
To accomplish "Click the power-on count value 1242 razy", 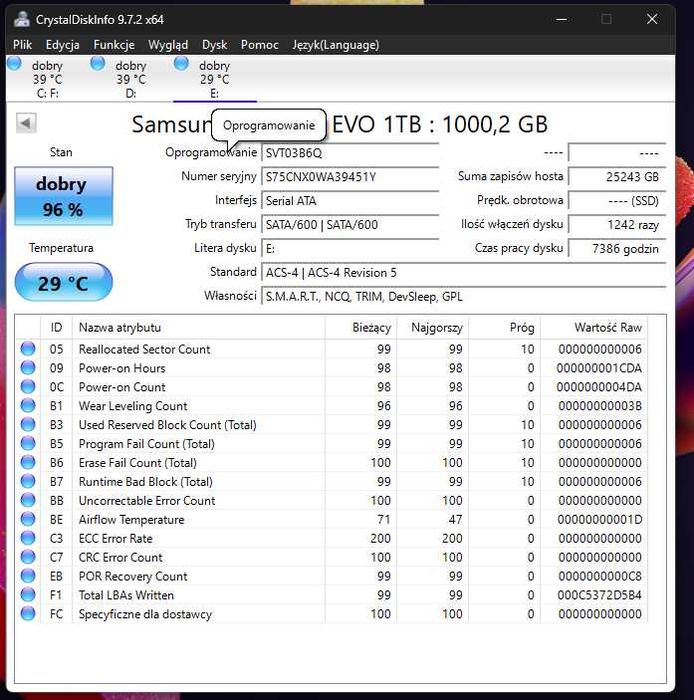I will click(617, 225).
